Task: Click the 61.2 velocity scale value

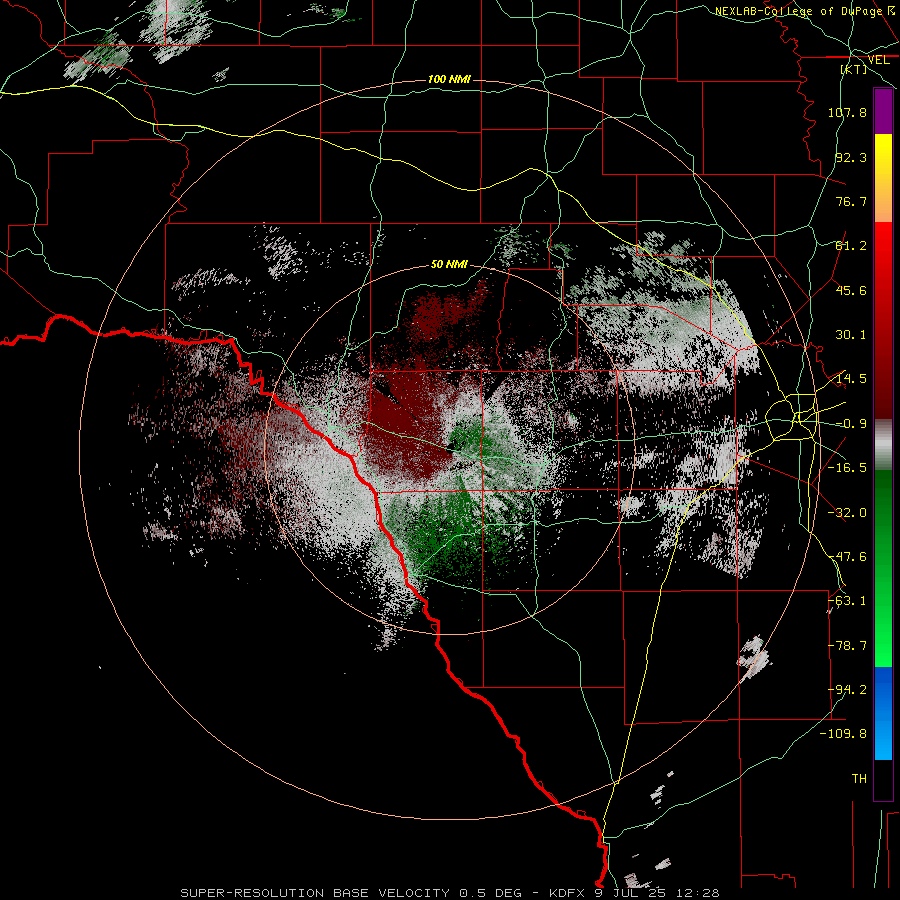Action: [x=851, y=246]
